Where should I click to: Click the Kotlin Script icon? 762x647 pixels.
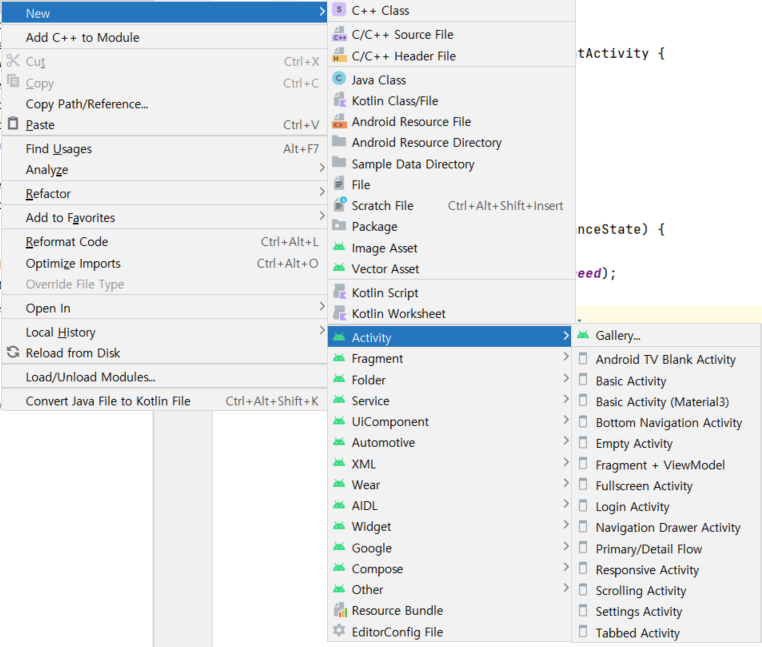(339, 292)
